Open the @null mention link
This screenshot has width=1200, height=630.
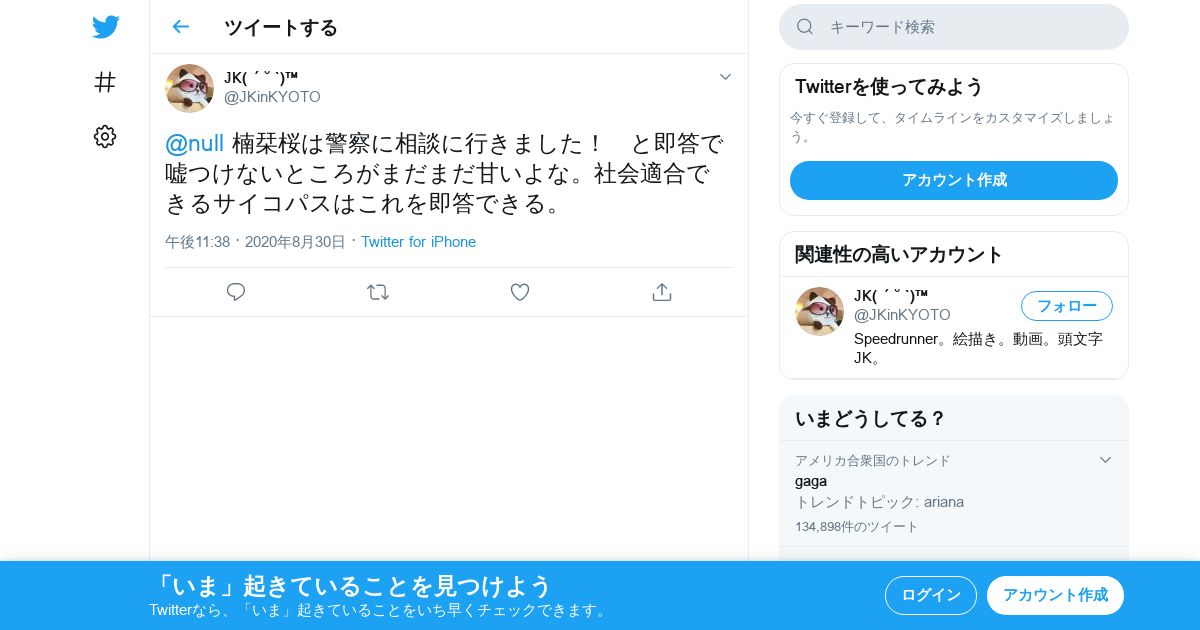[x=194, y=144]
